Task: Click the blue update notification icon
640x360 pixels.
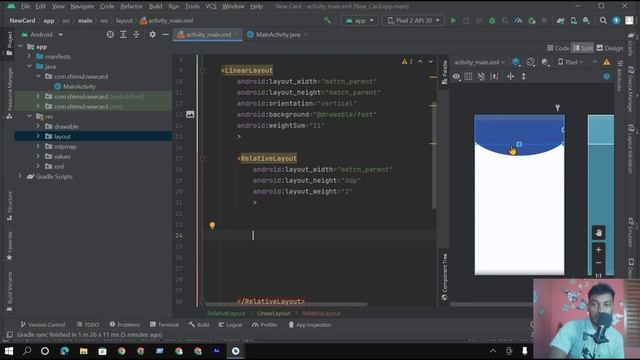Action: tap(616, 20)
